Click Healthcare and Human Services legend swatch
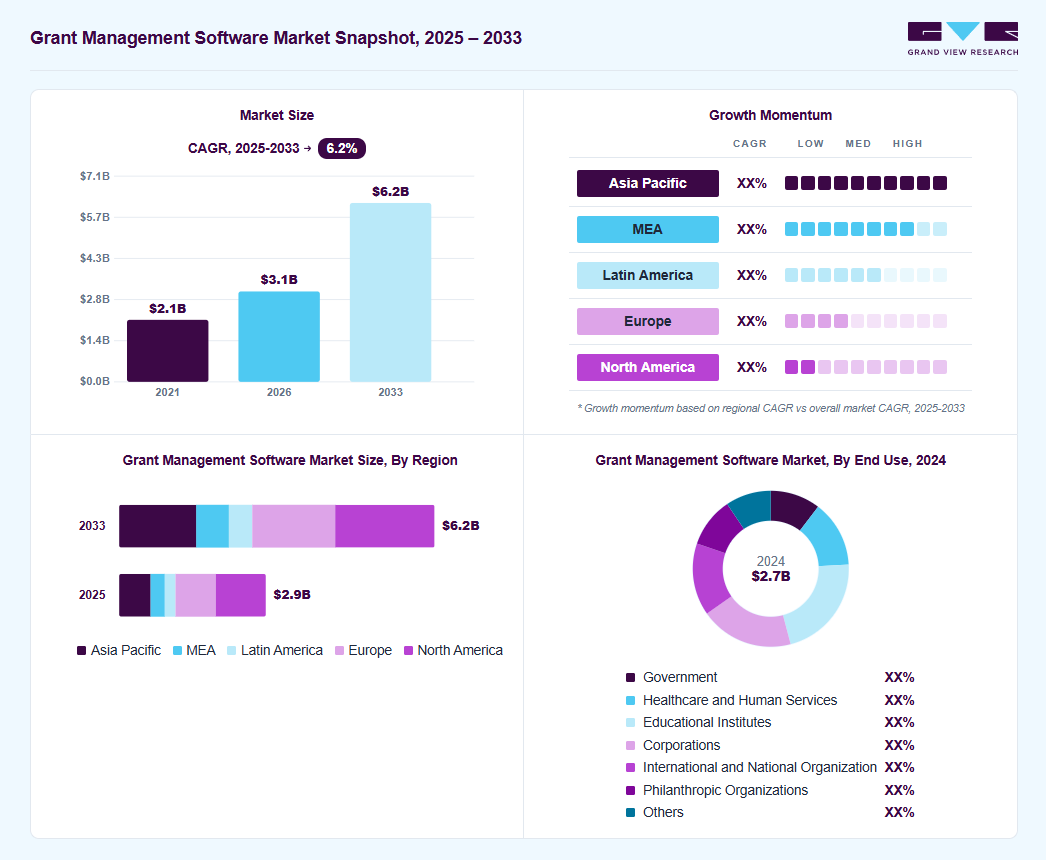 pos(630,701)
